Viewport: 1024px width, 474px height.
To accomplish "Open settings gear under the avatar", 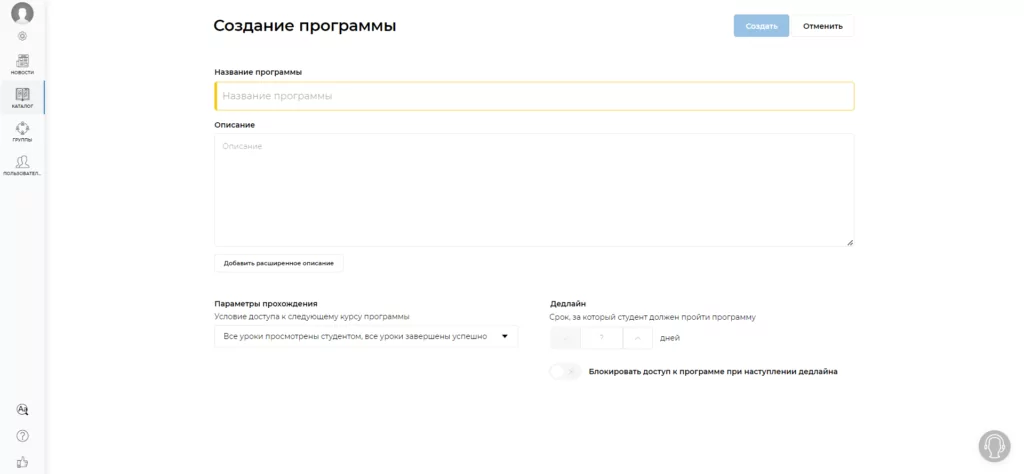I will click(22, 36).
